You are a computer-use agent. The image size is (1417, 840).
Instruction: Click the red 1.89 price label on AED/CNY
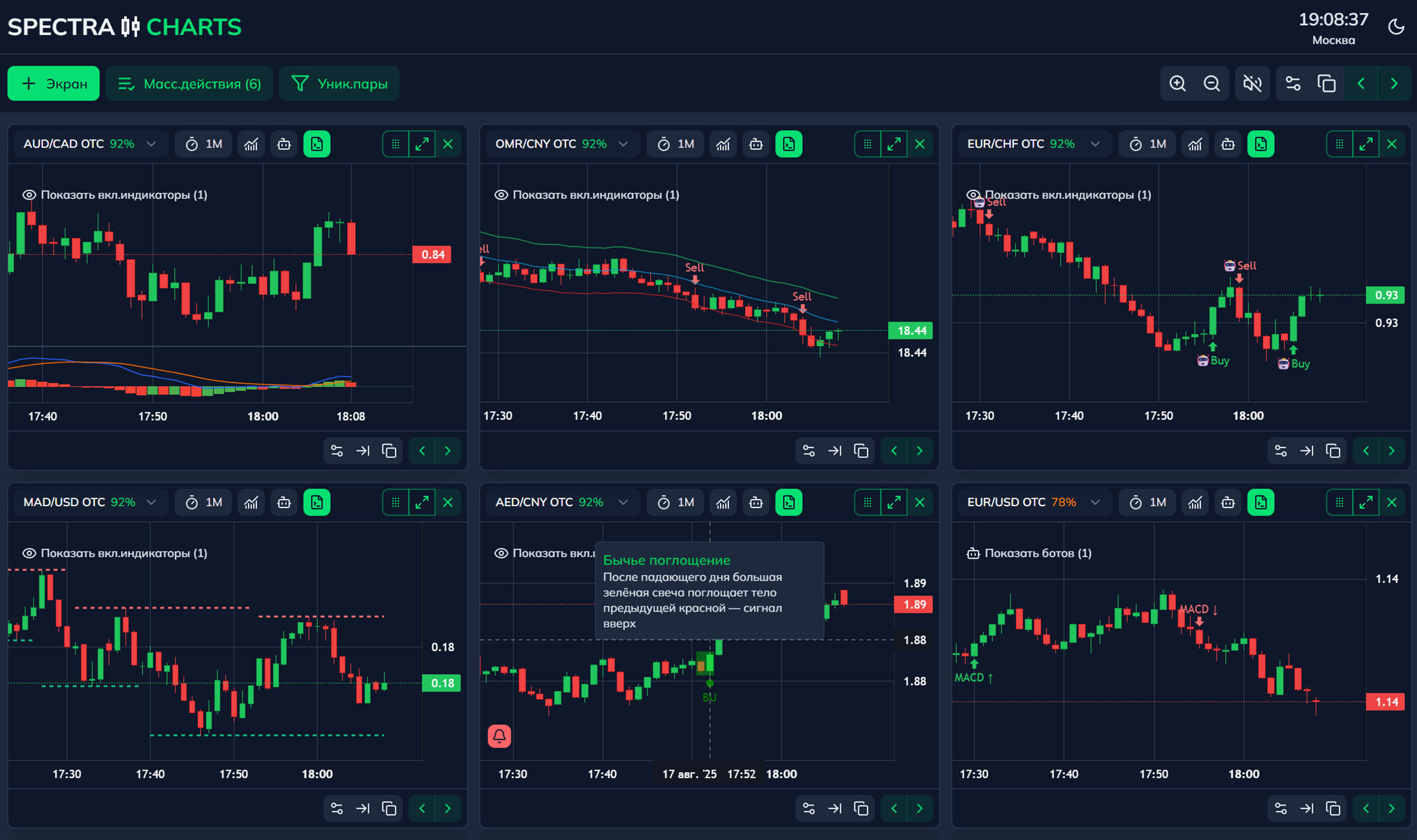[x=914, y=605]
